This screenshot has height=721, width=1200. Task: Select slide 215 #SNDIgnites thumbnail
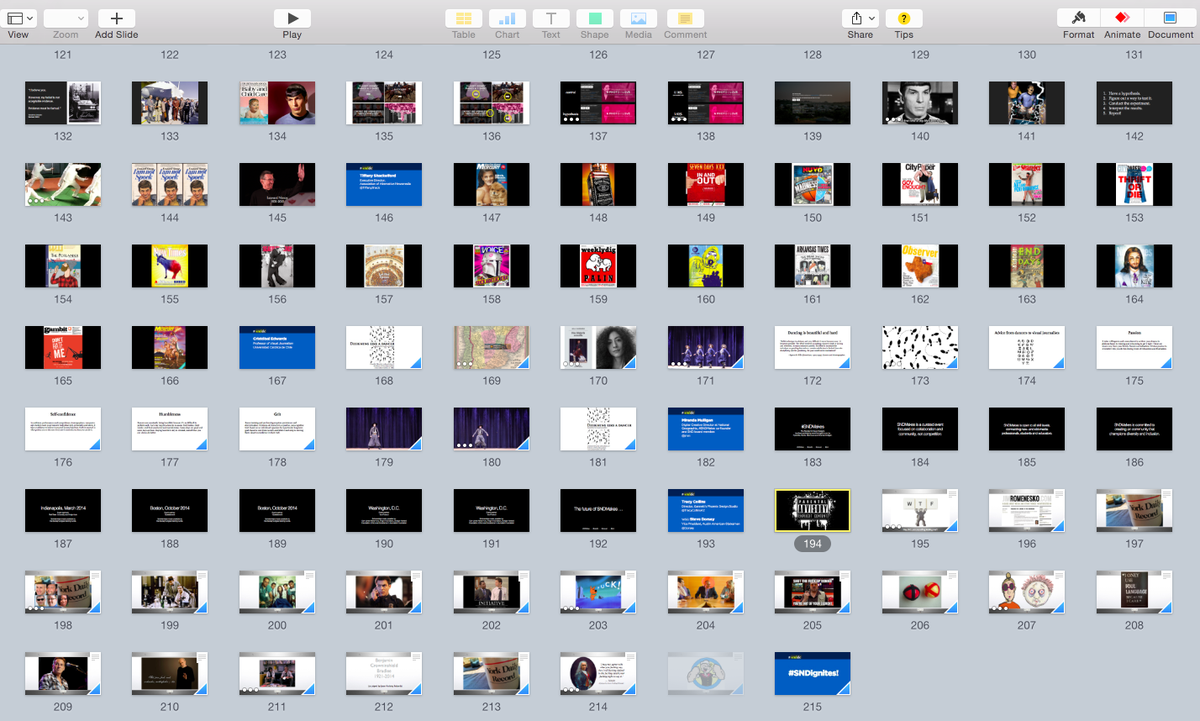coord(813,673)
